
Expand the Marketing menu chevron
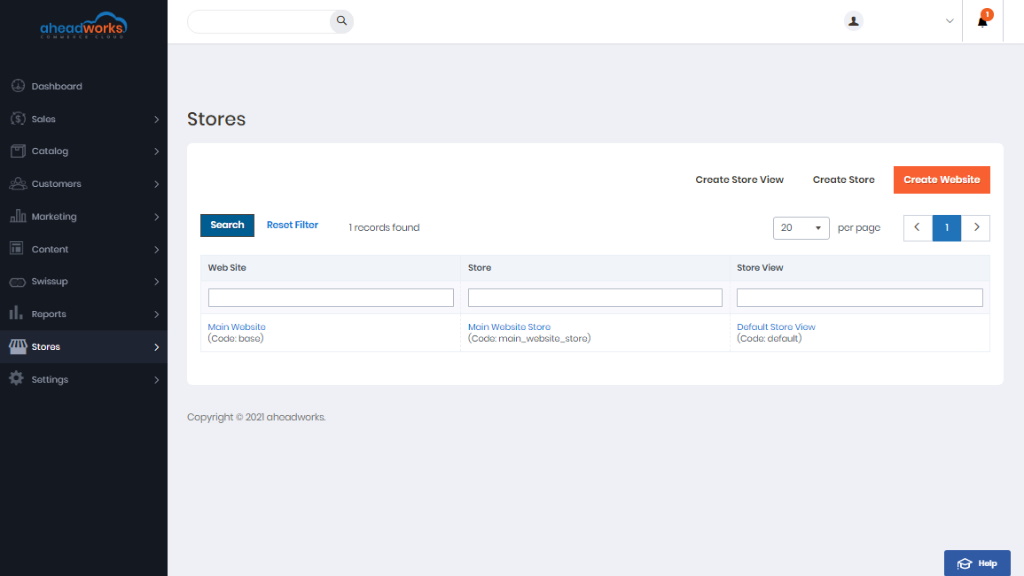(156, 217)
